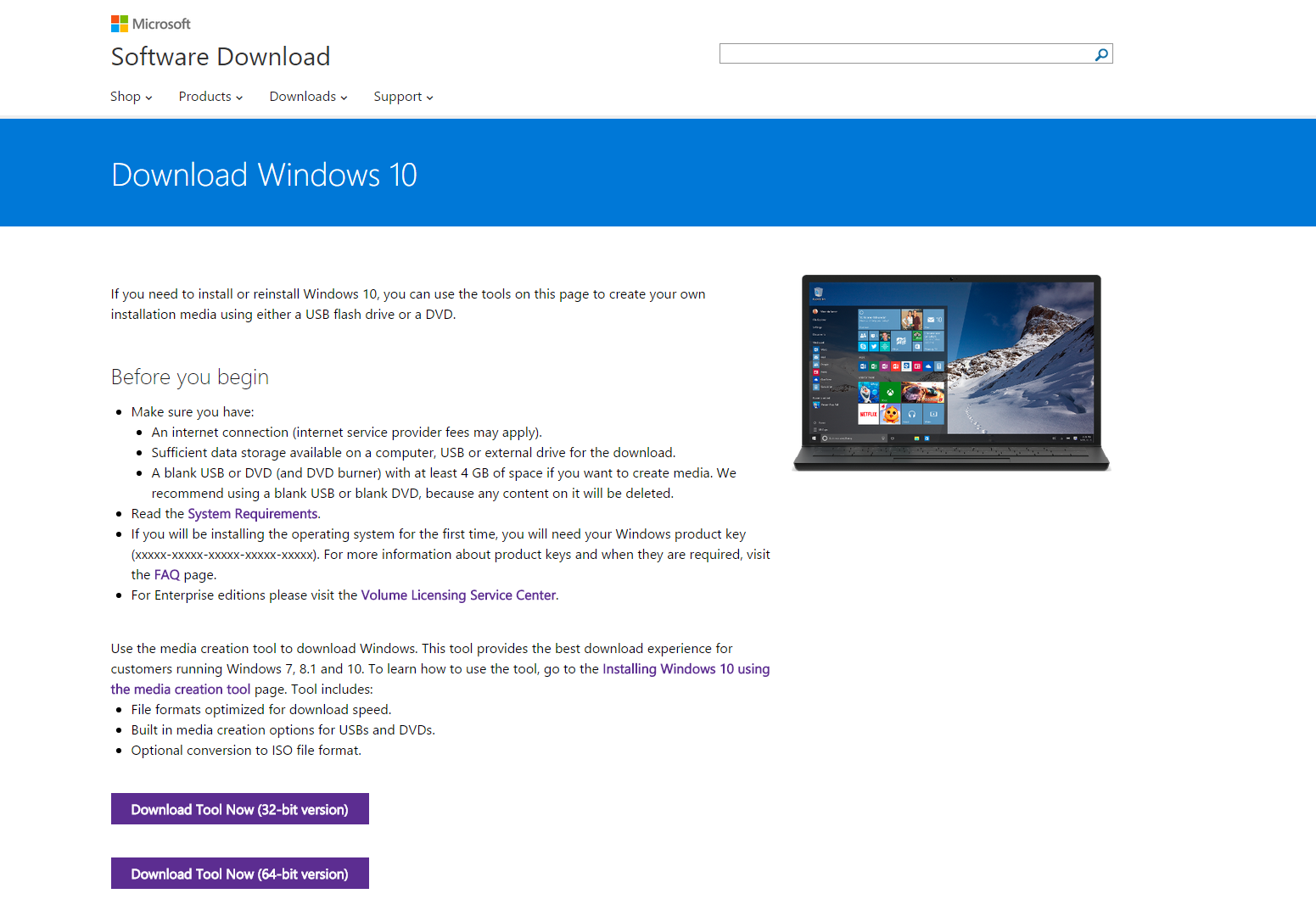Expand the Downloads dropdown

pos(308,97)
